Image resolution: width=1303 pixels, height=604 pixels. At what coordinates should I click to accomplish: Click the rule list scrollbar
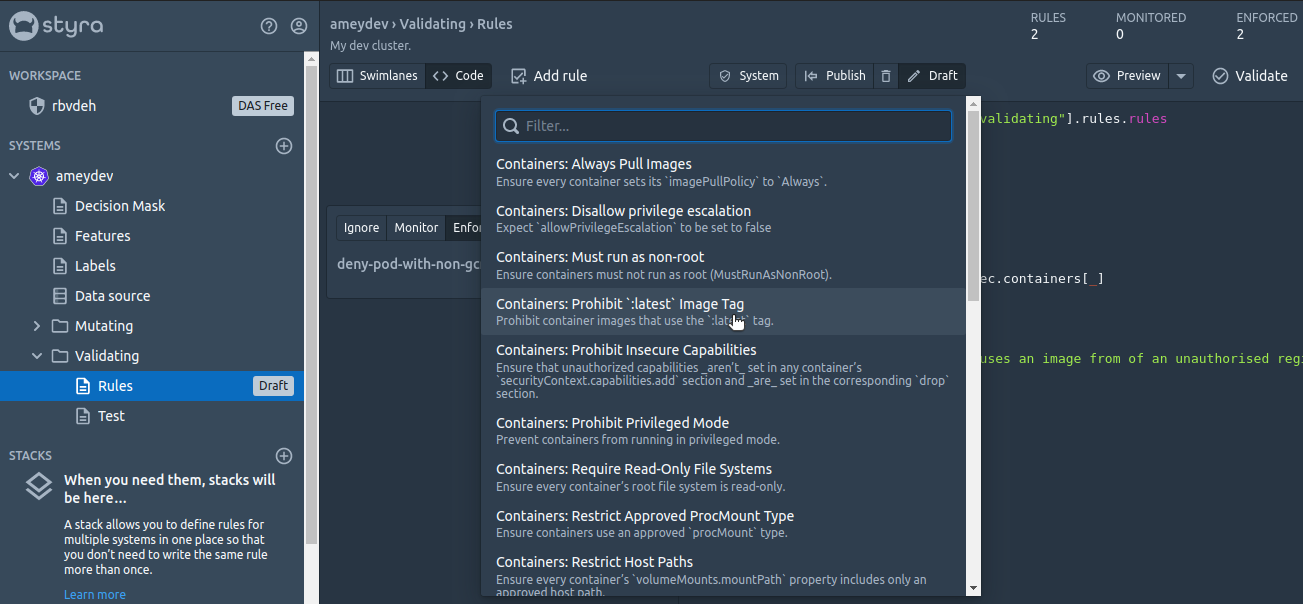pos(973,200)
